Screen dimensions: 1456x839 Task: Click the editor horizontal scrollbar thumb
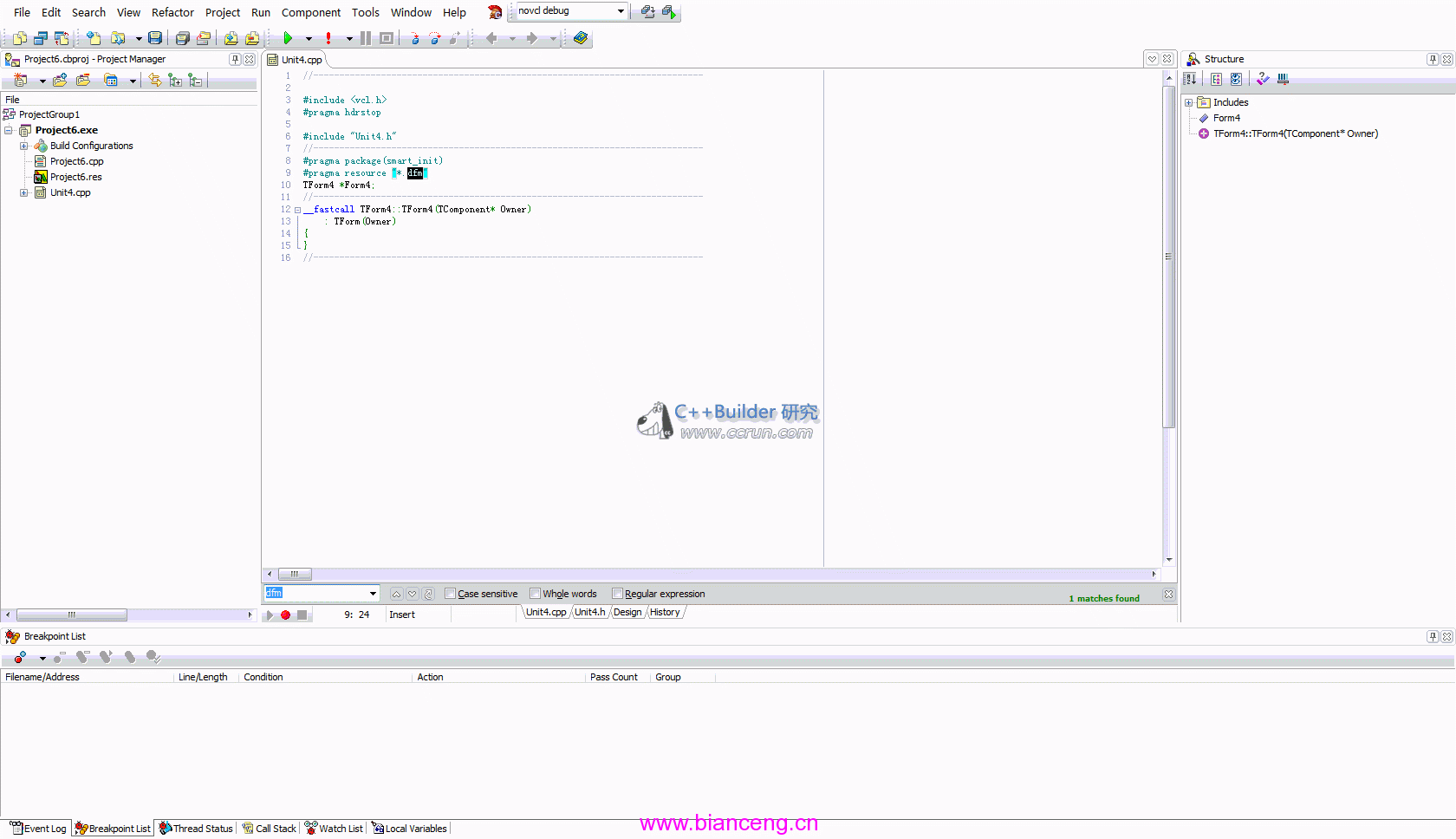pyautogui.click(x=295, y=574)
